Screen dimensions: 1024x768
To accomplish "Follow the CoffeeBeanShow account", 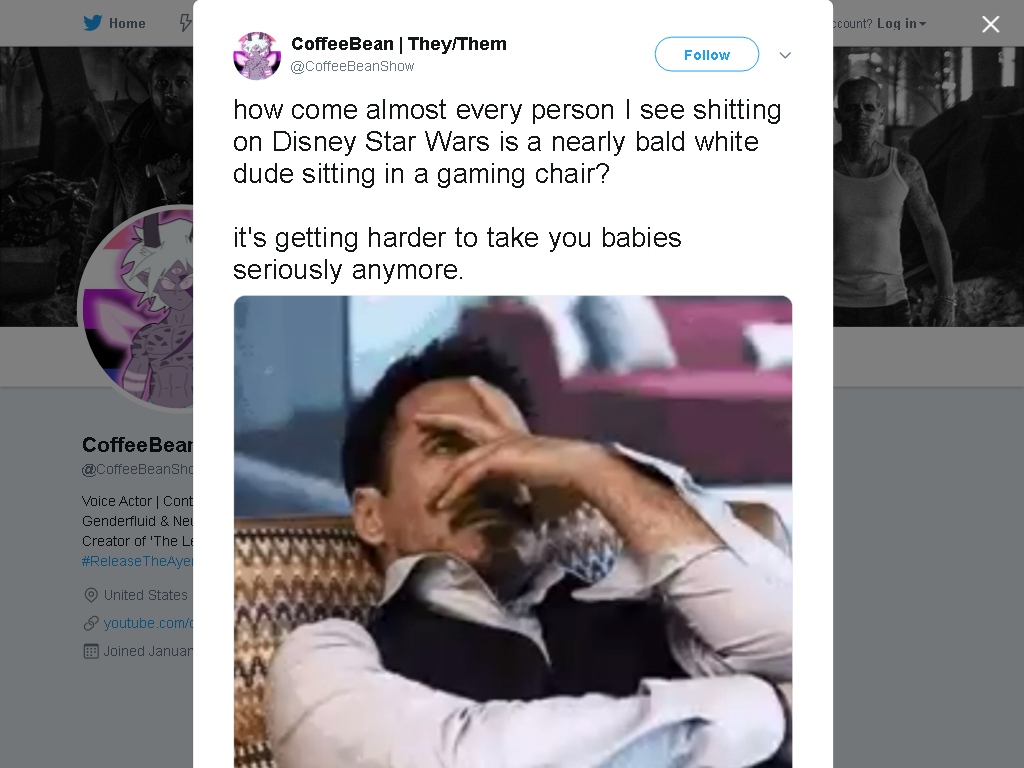I will coord(707,54).
